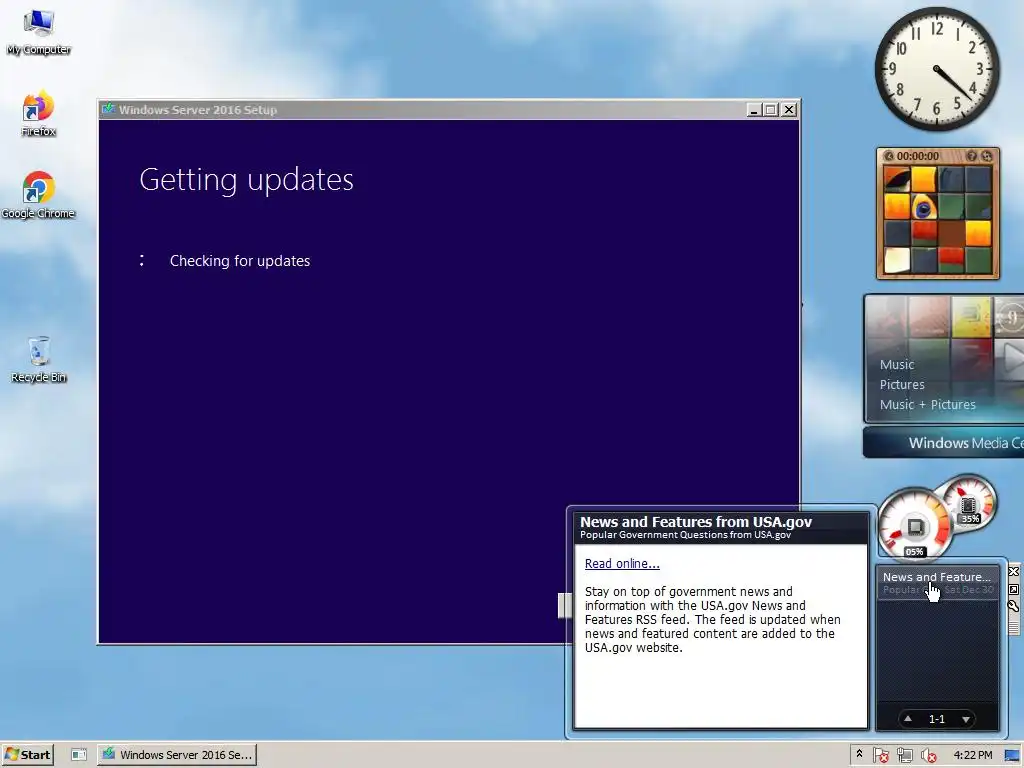This screenshot has width=1024, height=768.
Task: Close the Windows Server 2016 Setup window
Action: [789, 110]
